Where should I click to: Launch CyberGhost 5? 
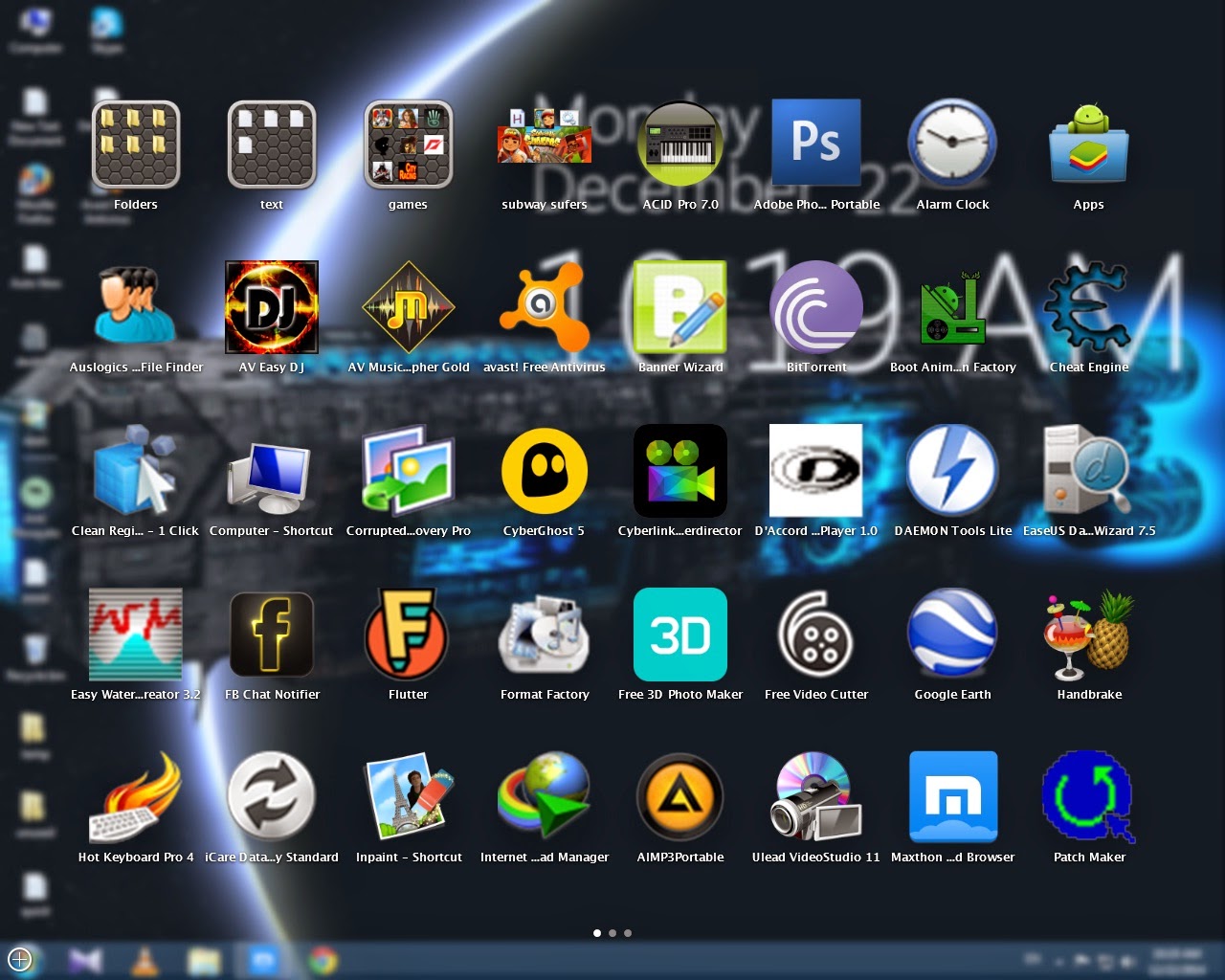point(545,471)
